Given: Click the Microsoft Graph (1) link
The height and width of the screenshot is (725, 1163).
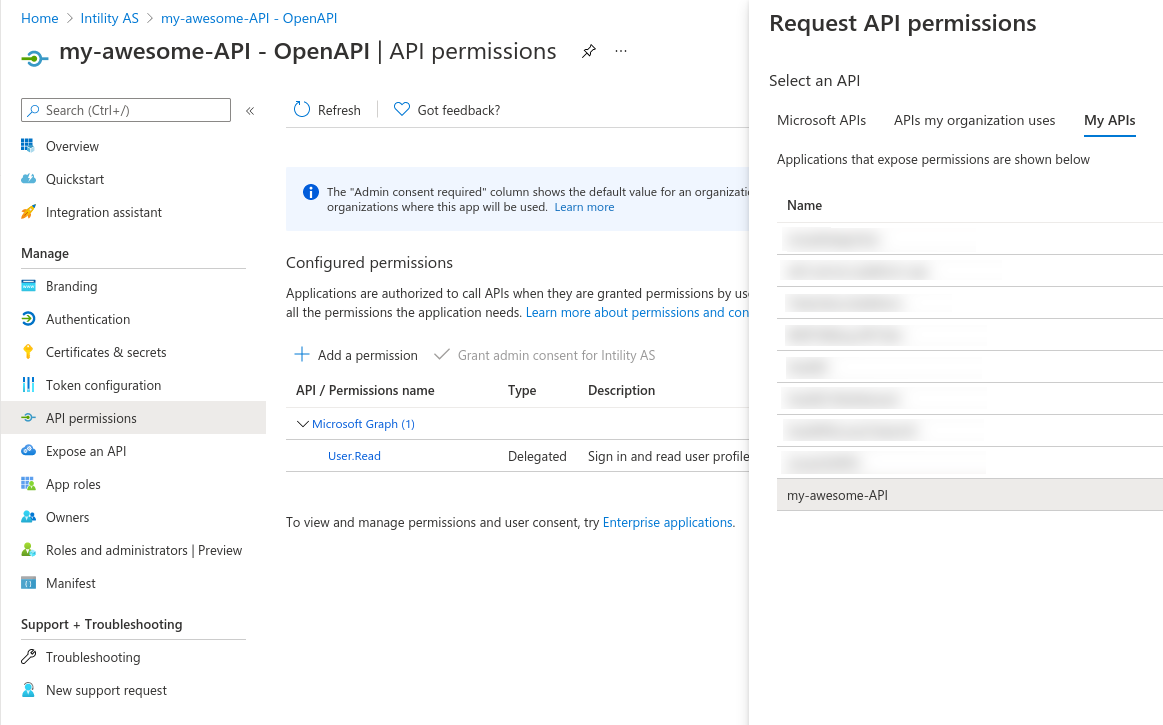Looking at the screenshot, I should [x=363, y=424].
